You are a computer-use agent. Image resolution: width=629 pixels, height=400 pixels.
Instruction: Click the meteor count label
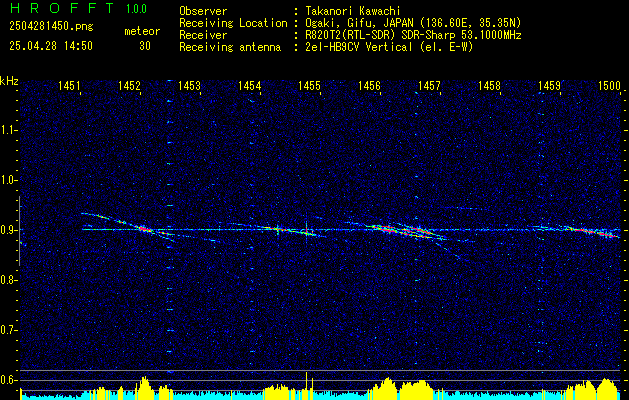[x=142, y=31]
